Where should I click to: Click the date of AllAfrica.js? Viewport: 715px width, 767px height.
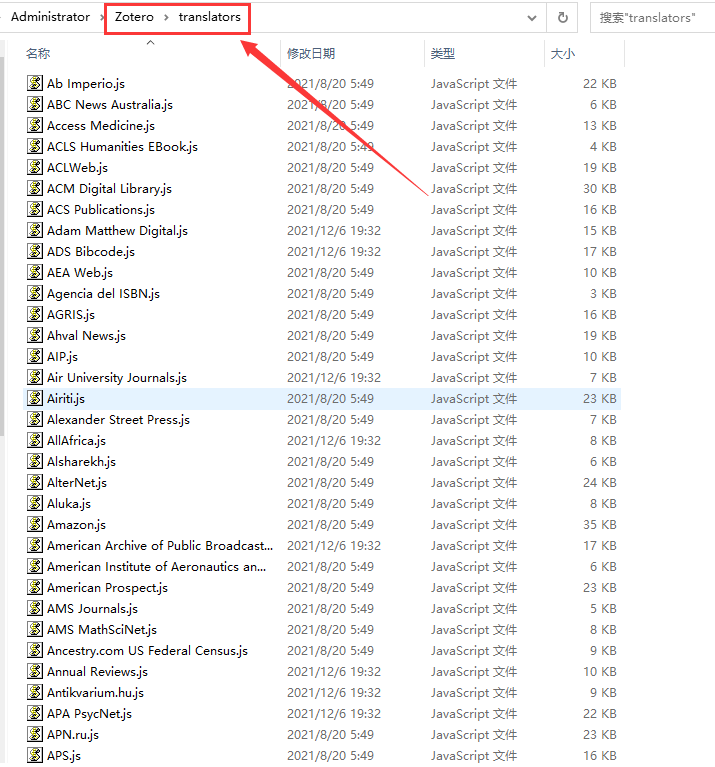pyautogui.click(x=334, y=441)
